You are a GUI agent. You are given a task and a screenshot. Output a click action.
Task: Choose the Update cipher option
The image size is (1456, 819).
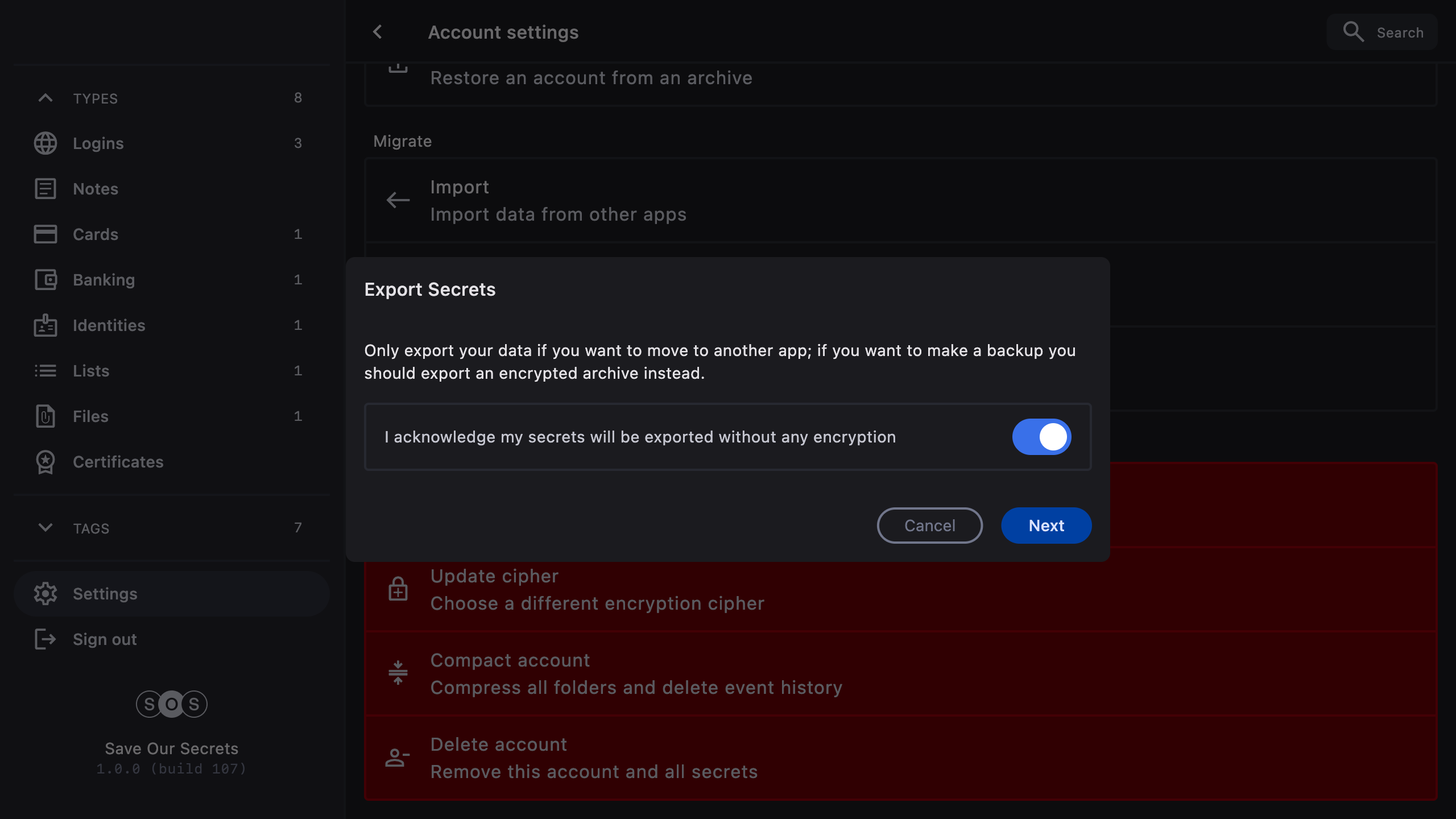click(x=597, y=589)
